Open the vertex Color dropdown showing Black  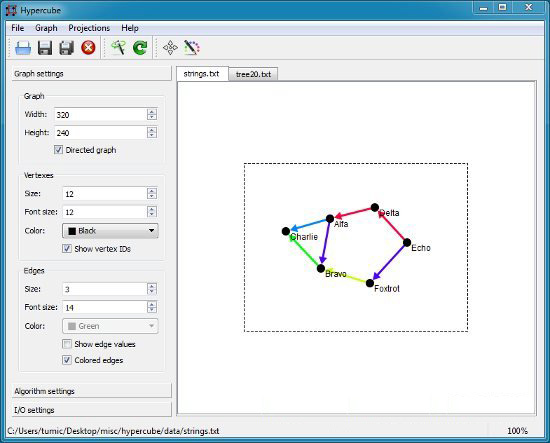110,231
